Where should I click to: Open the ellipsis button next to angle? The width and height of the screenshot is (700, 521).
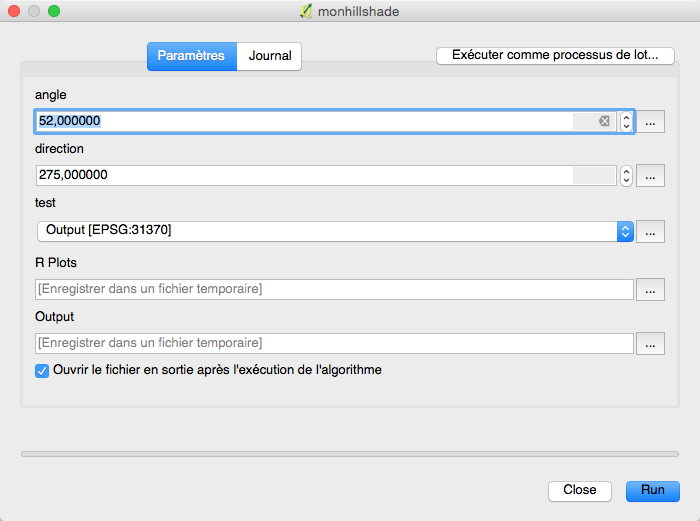650,122
